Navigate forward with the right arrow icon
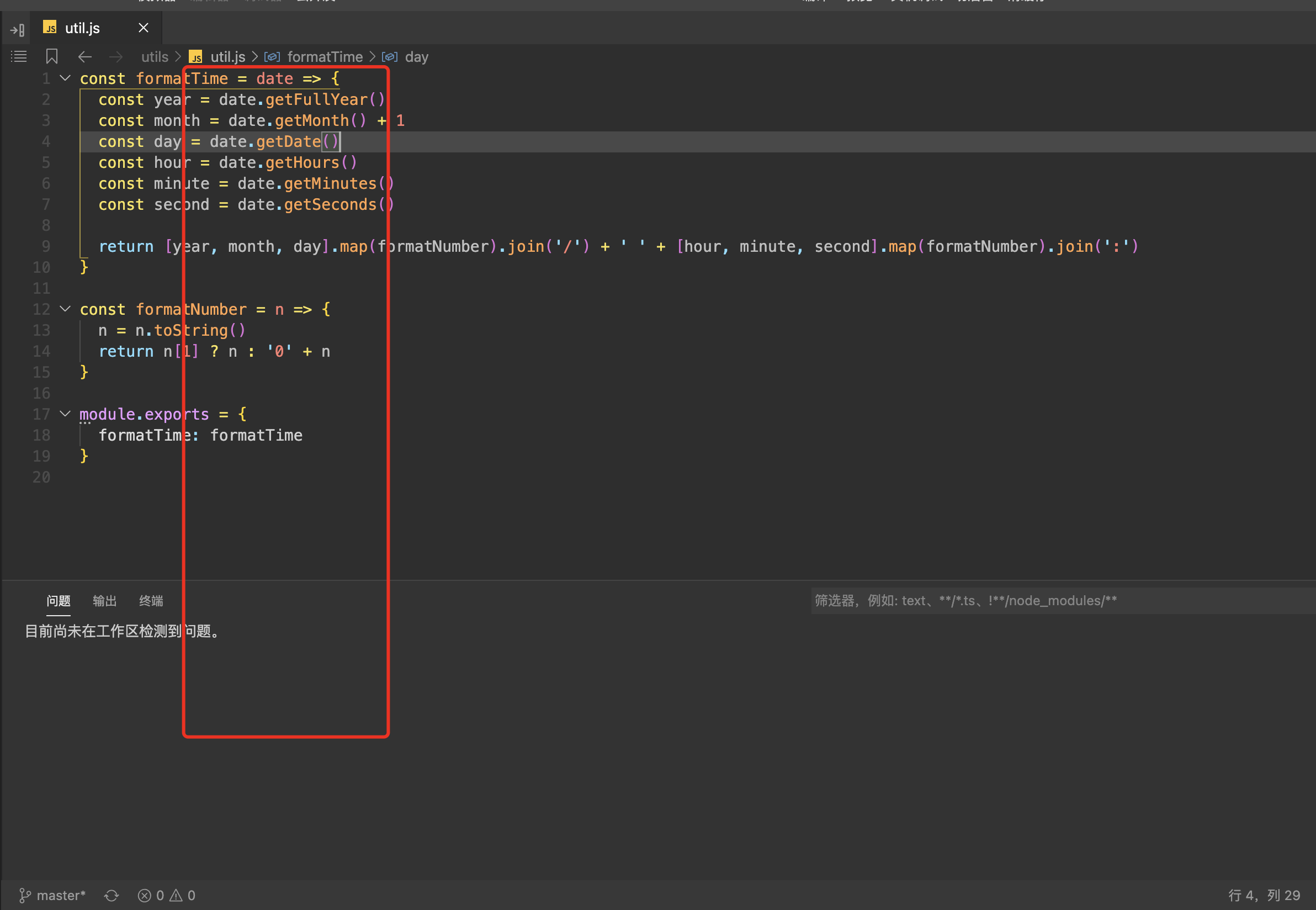 pos(116,56)
